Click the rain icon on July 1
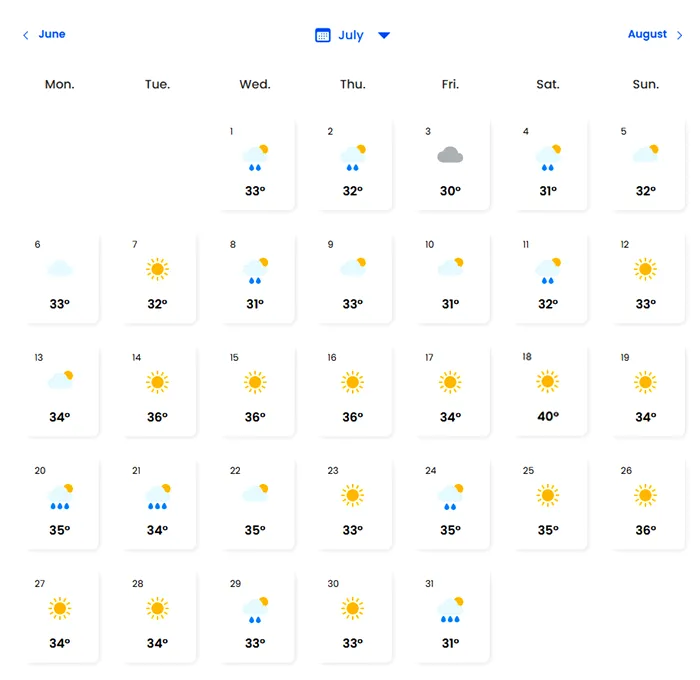This screenshot has height=680, width=700. (255, 156)
